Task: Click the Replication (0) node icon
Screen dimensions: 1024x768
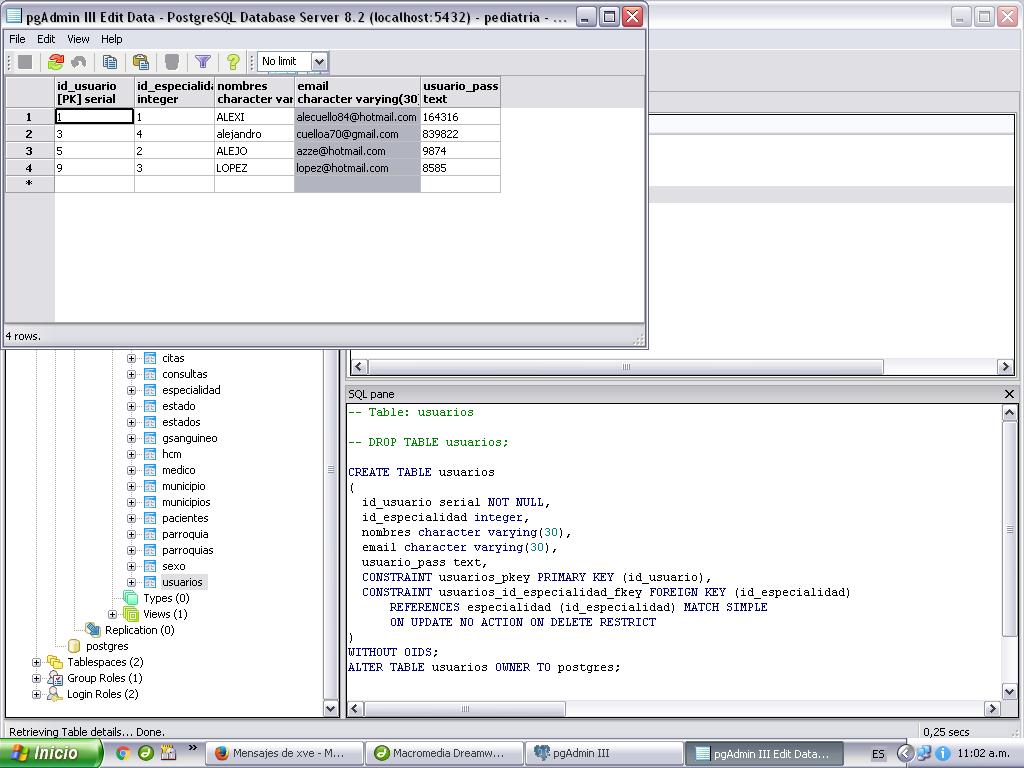Action: point(93,630)
